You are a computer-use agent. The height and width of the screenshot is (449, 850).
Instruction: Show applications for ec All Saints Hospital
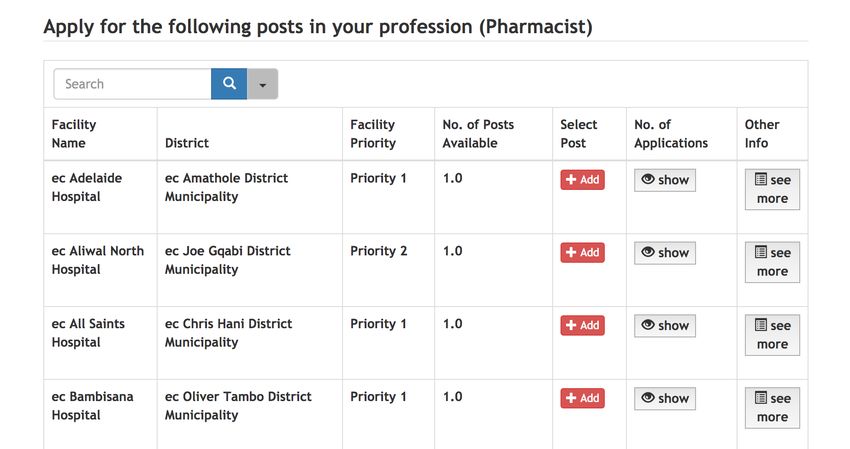(x=665, y=325)
